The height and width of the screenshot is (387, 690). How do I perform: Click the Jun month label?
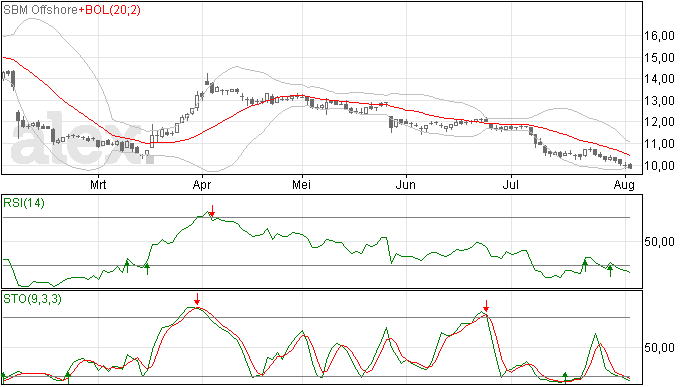click(x=405, y=184)
